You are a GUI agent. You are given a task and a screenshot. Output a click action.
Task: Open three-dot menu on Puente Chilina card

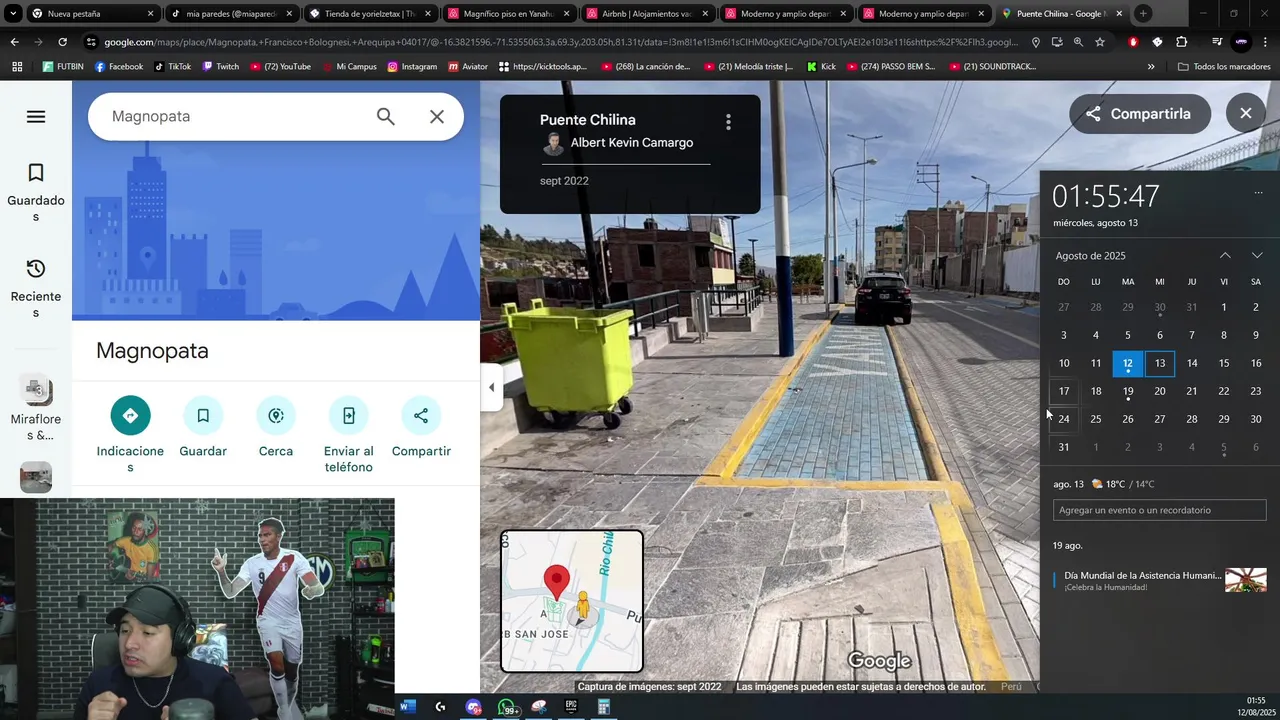[728, 122]
